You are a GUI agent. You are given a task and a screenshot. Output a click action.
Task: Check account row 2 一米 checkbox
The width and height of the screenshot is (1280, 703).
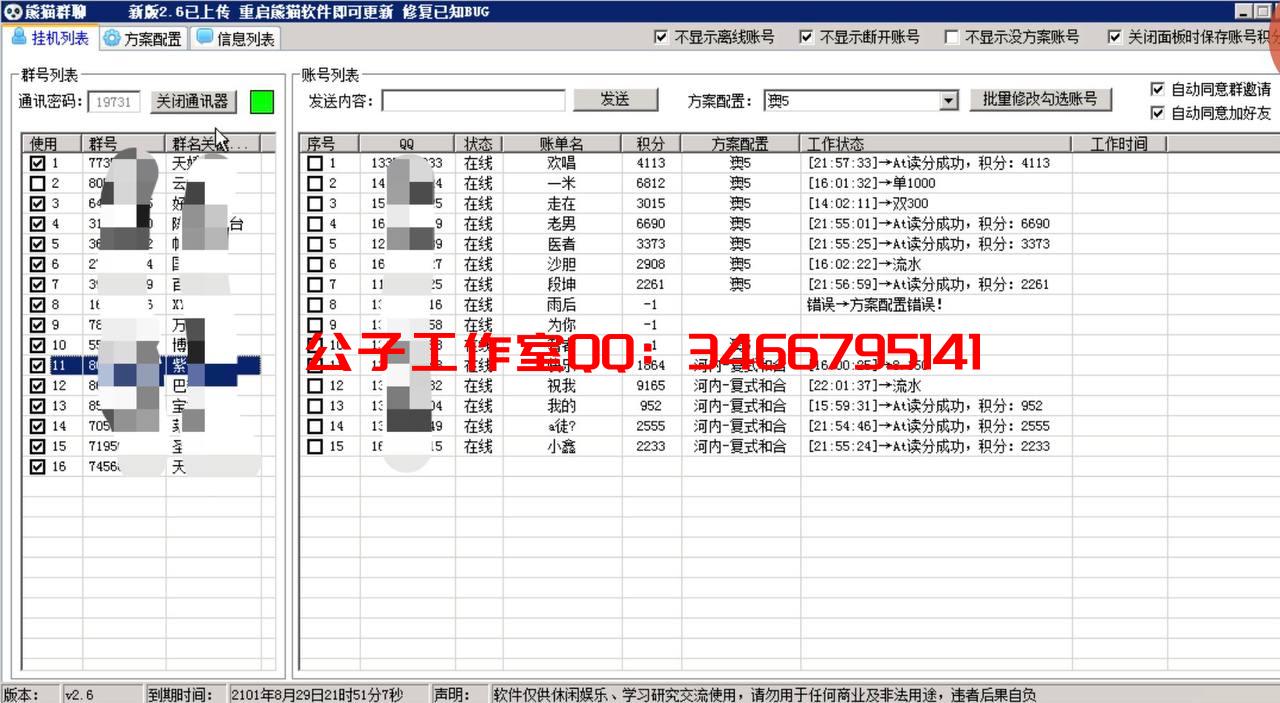tap(315, 183)
